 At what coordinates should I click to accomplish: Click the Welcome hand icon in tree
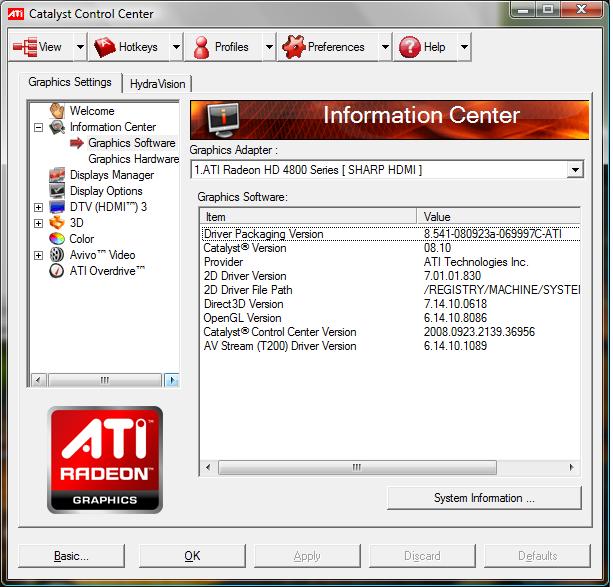57,111
